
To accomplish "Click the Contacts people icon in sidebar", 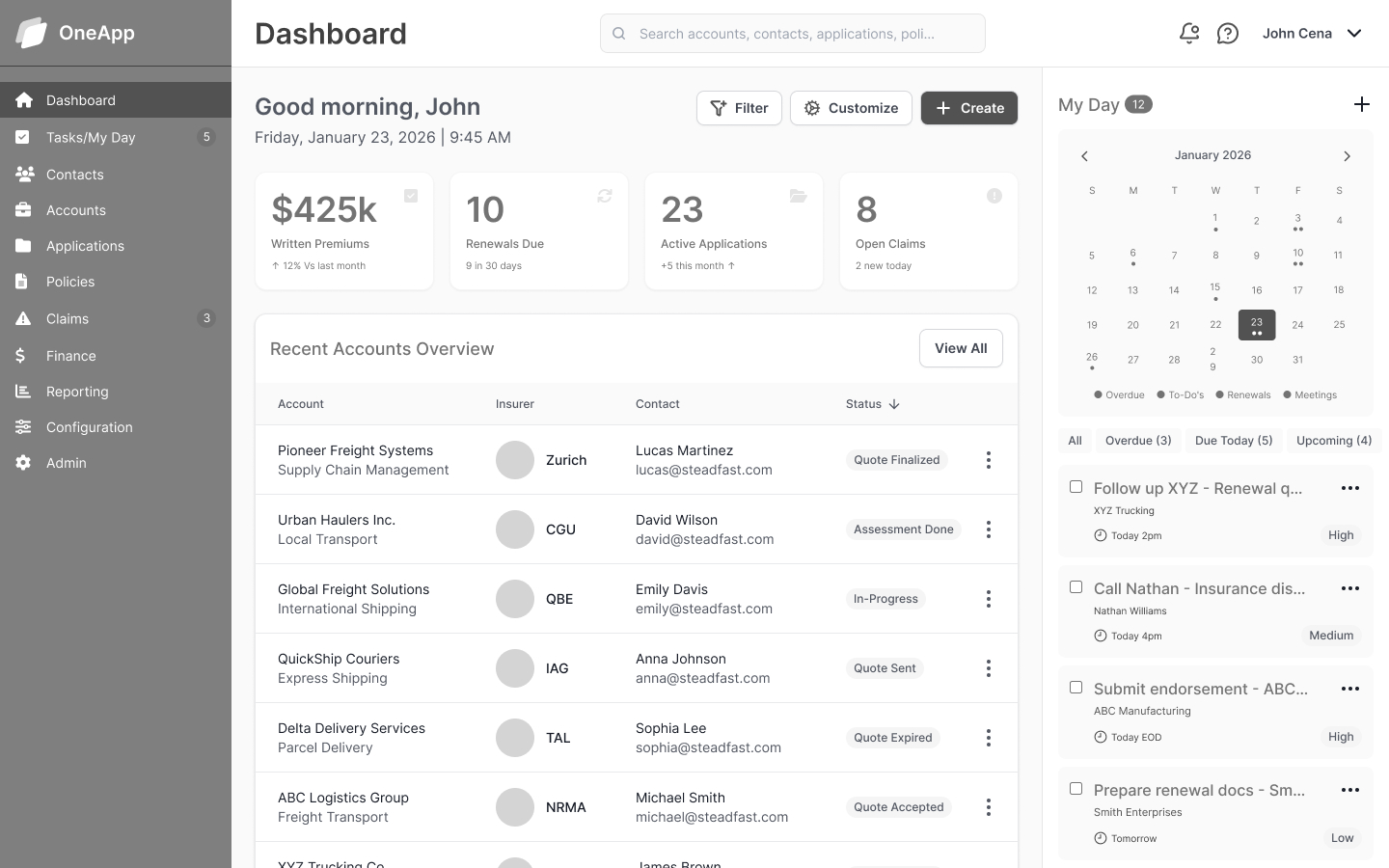I will pyautogui.click(x=24, y=175).
